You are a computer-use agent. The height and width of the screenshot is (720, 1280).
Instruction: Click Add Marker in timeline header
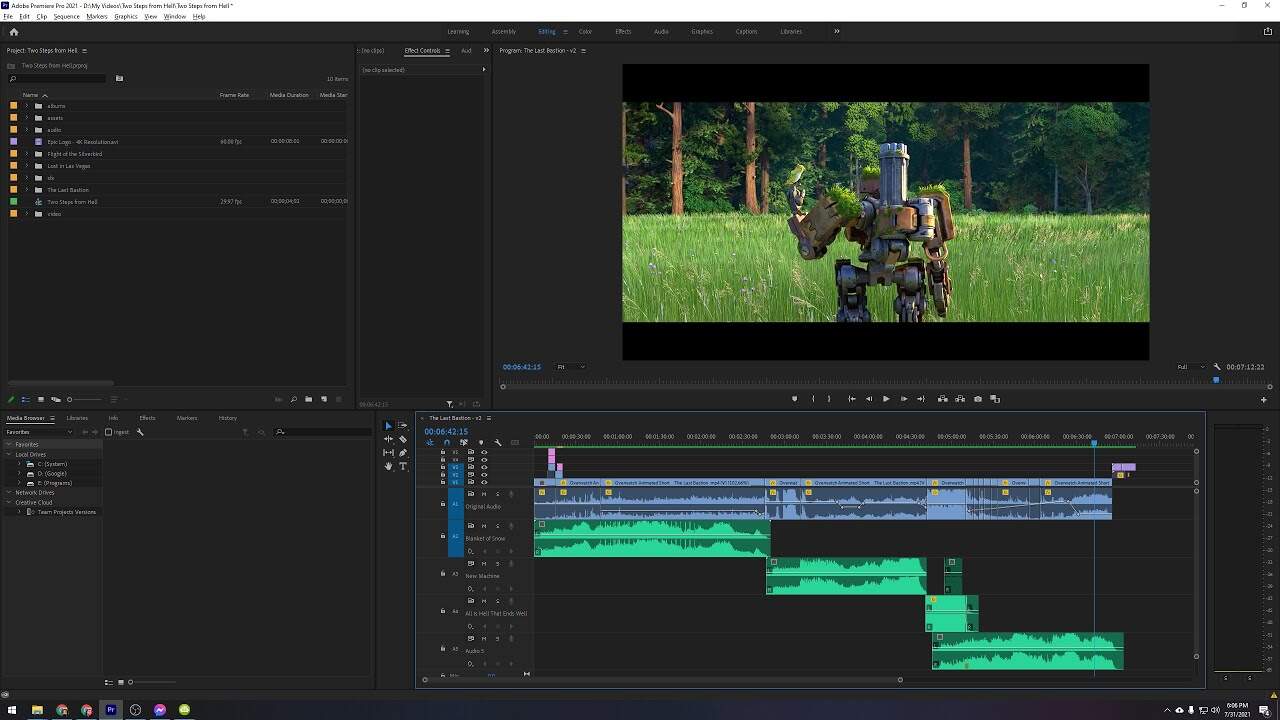[x=481, y=442]
